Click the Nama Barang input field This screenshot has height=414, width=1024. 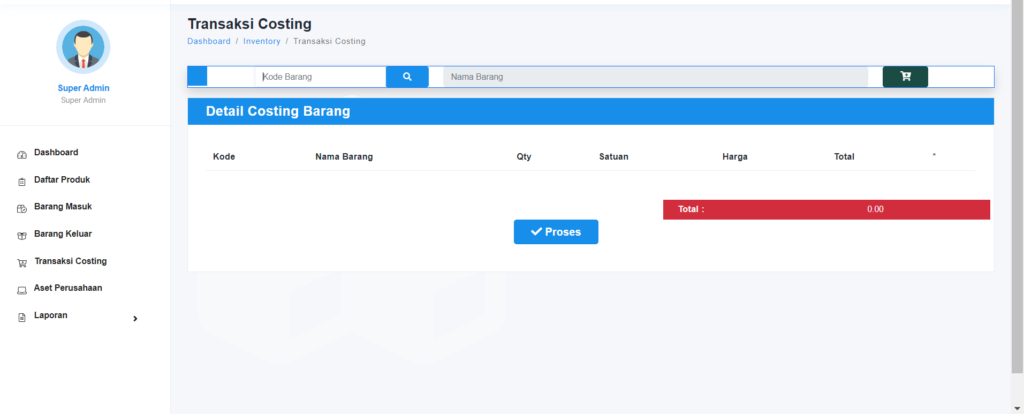[x=656, y=76]
